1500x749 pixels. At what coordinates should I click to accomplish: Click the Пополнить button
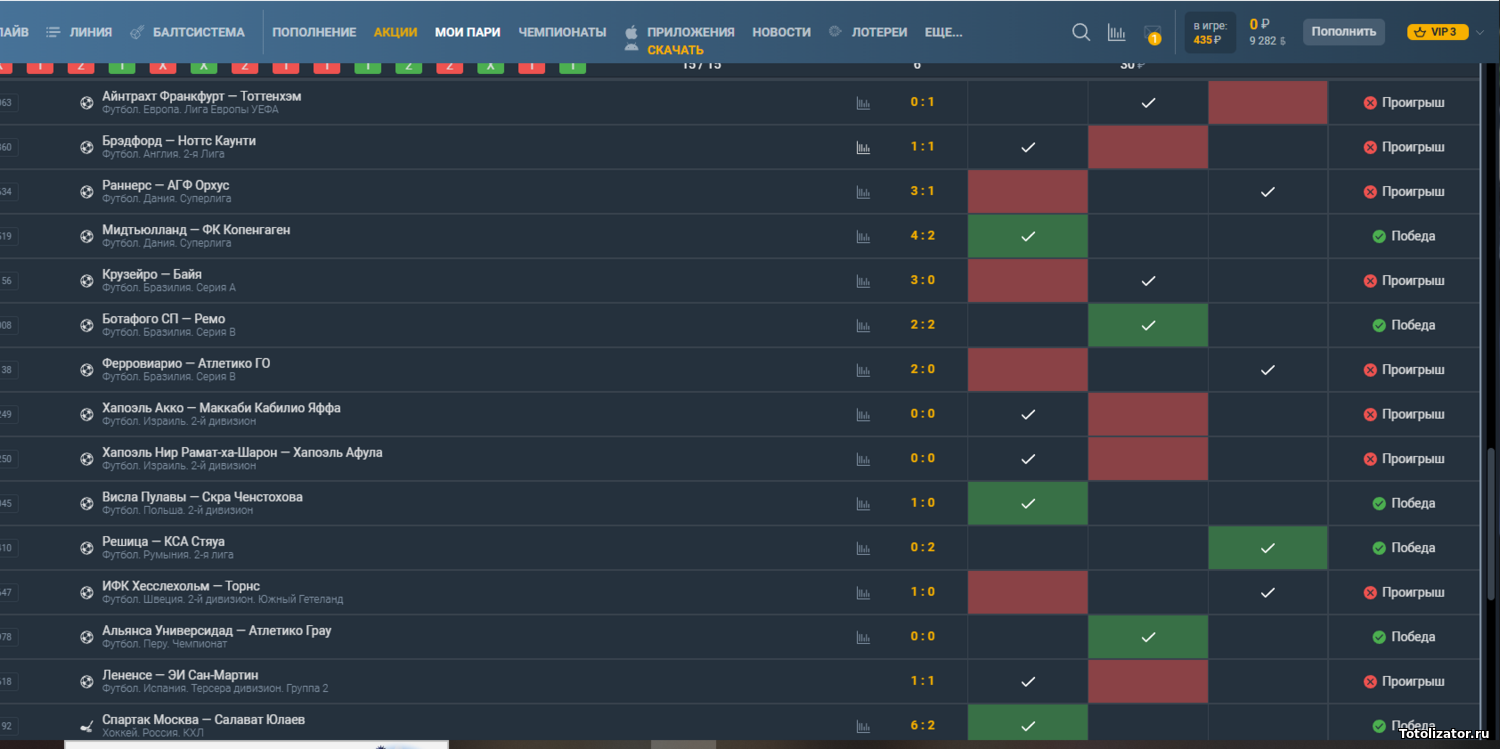pyautogui.click(x=1343, y=32)
